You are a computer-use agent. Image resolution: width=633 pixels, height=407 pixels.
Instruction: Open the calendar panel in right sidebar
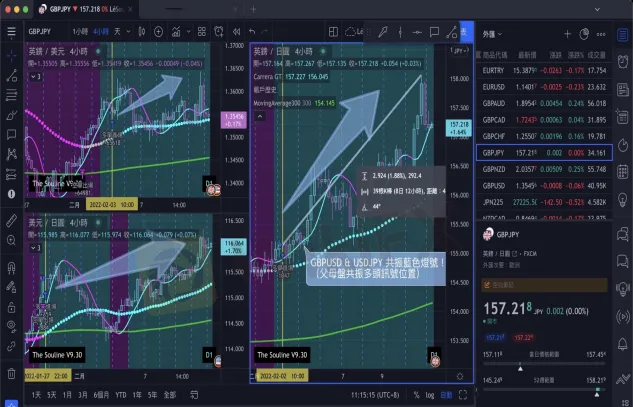[623, 172]
